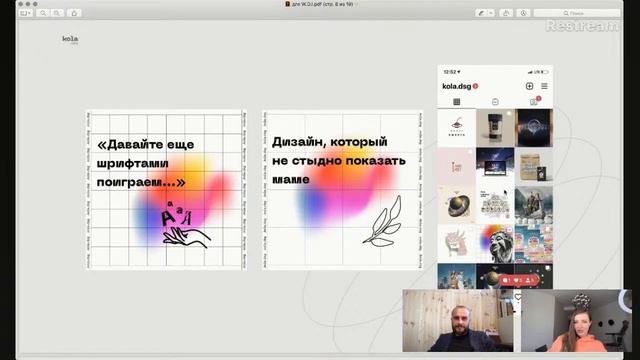Click the time 12:52 in phone status bar
The height and width of the screenshot is (360, 640).
[x=451, y=72]
